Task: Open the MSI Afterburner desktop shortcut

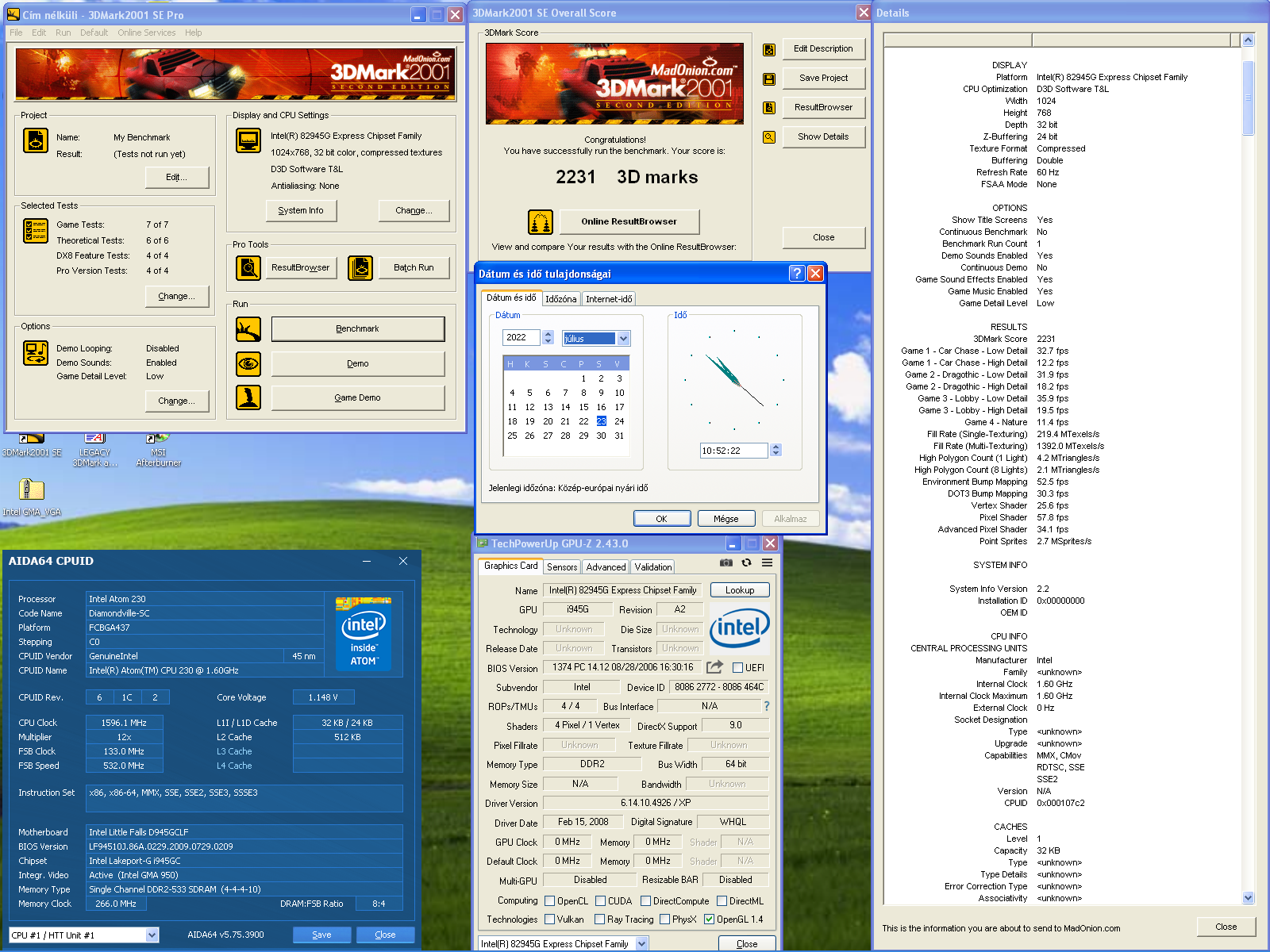Action: click(x=158, y=449)
